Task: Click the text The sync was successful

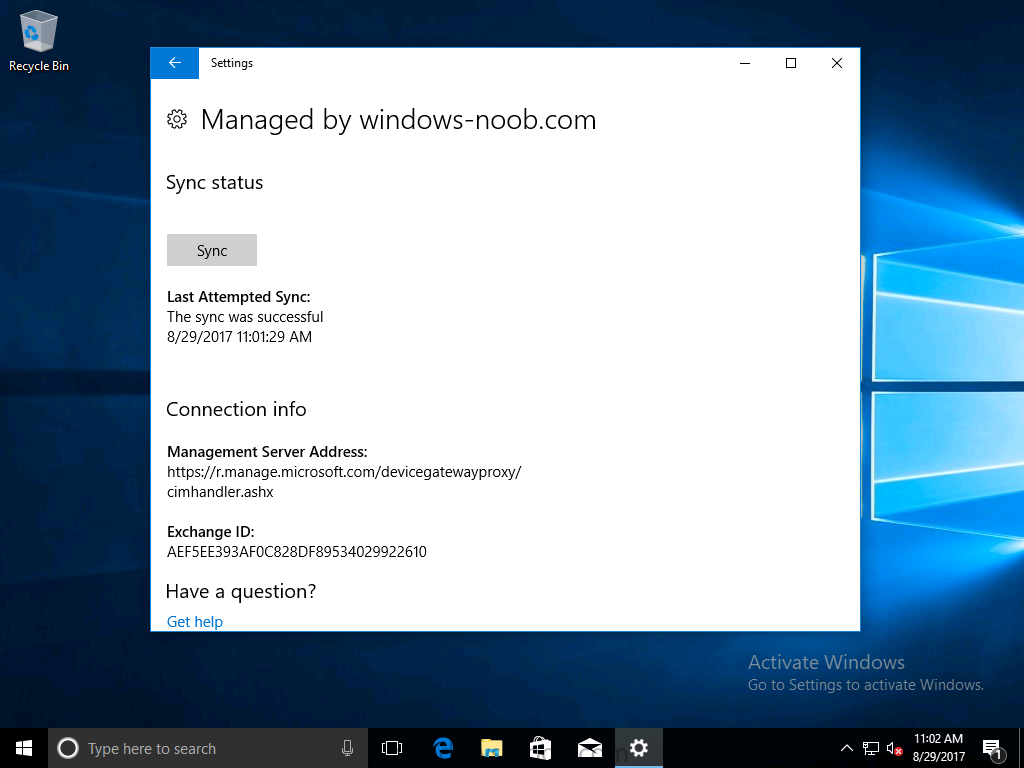Action: [x=245, y=317]
